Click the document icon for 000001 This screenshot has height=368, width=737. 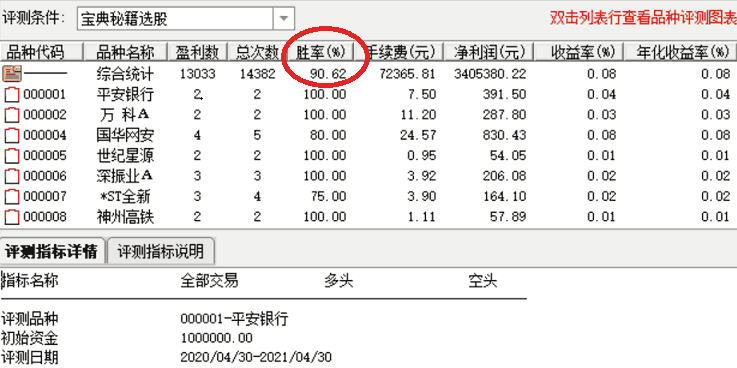(x=12, y=94)
